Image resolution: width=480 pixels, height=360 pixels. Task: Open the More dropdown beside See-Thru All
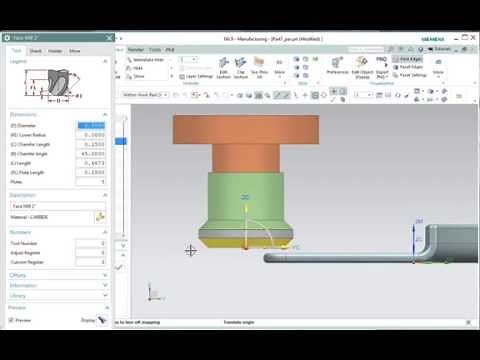pos(279,68)
